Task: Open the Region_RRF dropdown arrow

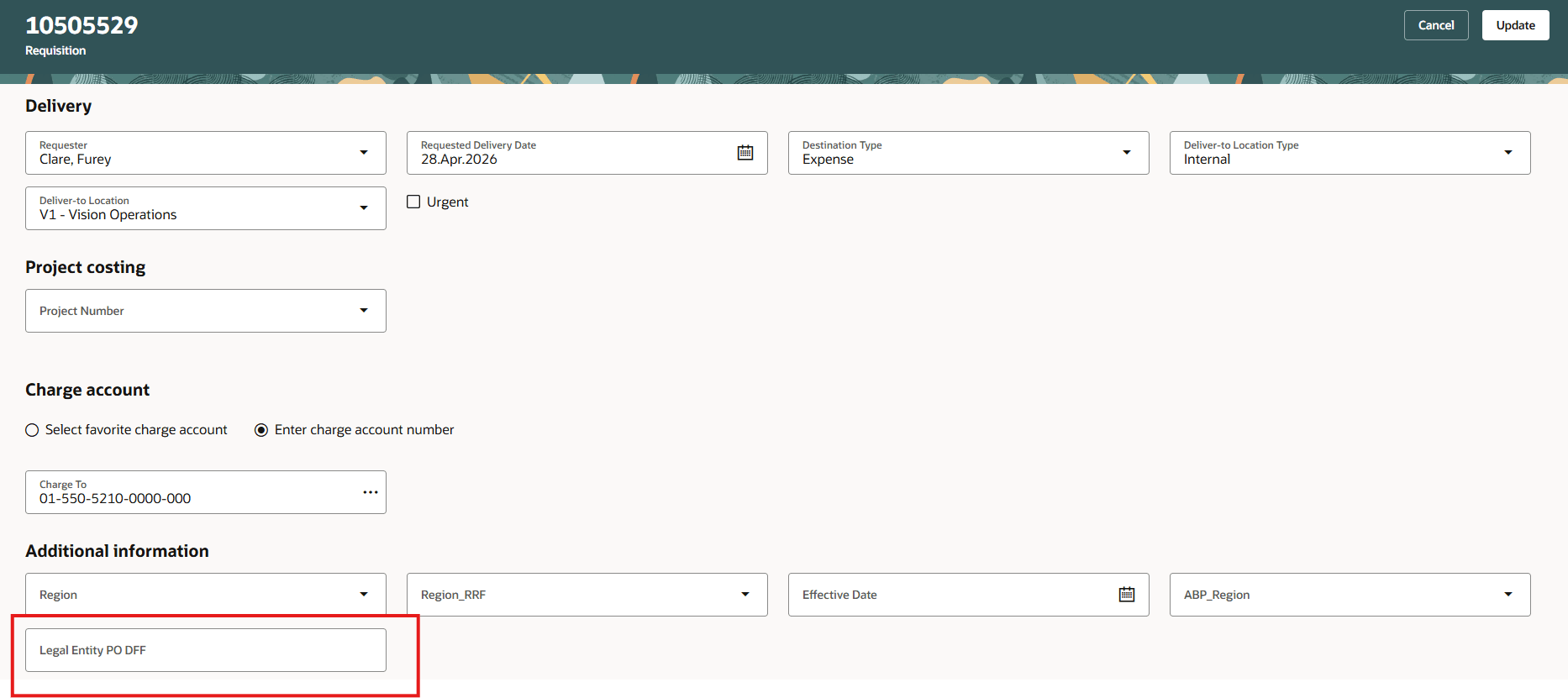Action: tap(745, 595)
